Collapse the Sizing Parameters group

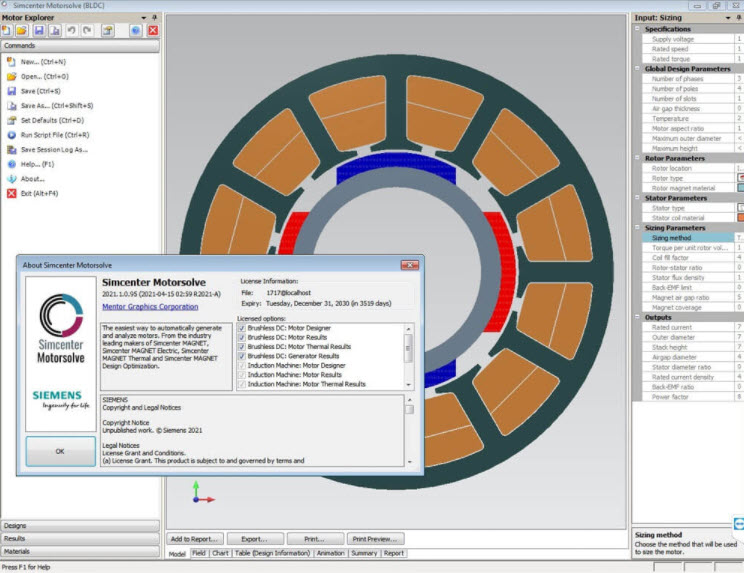[638, 228]
